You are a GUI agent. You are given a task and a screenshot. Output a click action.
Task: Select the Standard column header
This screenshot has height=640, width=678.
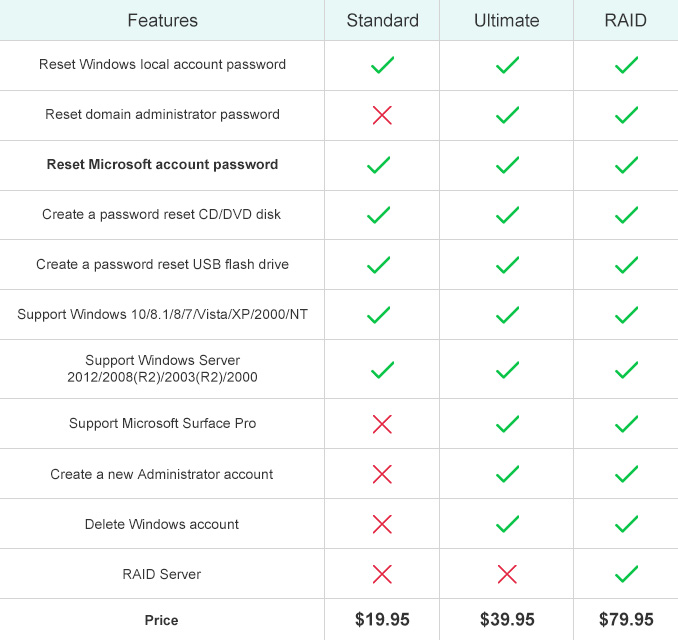382,20
